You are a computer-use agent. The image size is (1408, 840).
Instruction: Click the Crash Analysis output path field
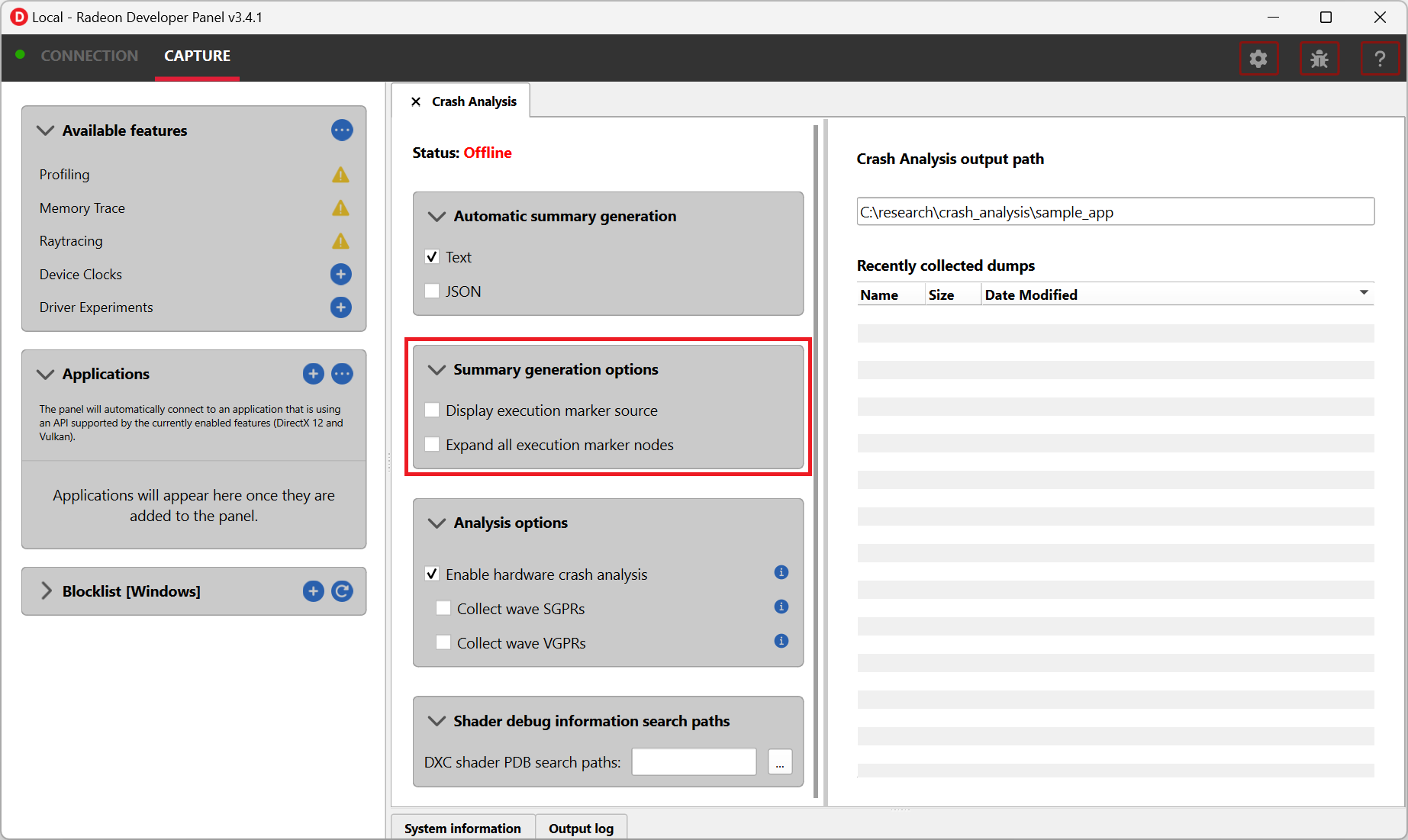1115,212
